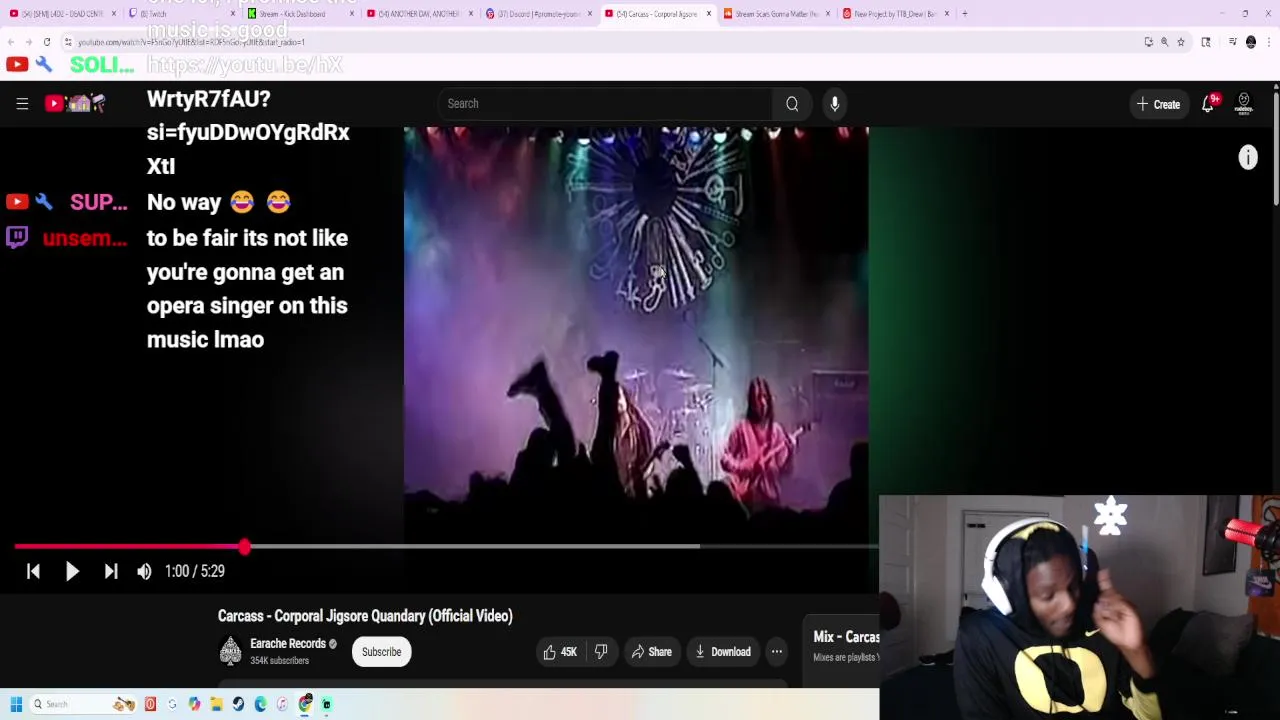Switch to the Discord browser tab
Viewport: 1280px width, 720px height.
[x=540, y=14]
